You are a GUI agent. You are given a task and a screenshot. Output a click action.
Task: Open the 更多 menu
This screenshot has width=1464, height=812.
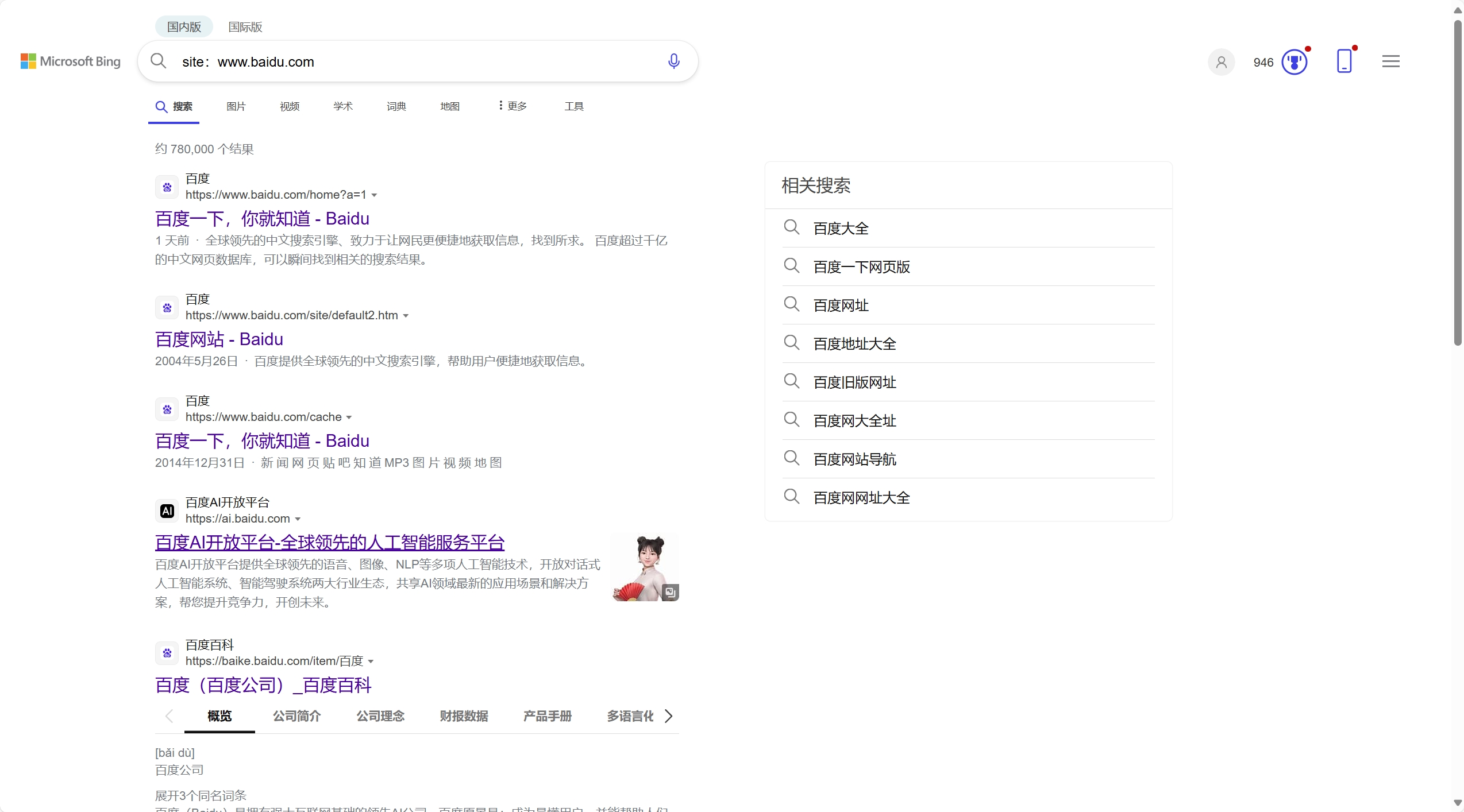[513, 106]
